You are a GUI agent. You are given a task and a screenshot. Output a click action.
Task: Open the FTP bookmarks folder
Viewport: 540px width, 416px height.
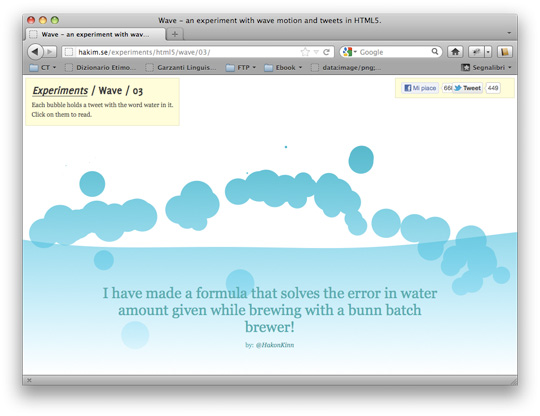241,67
